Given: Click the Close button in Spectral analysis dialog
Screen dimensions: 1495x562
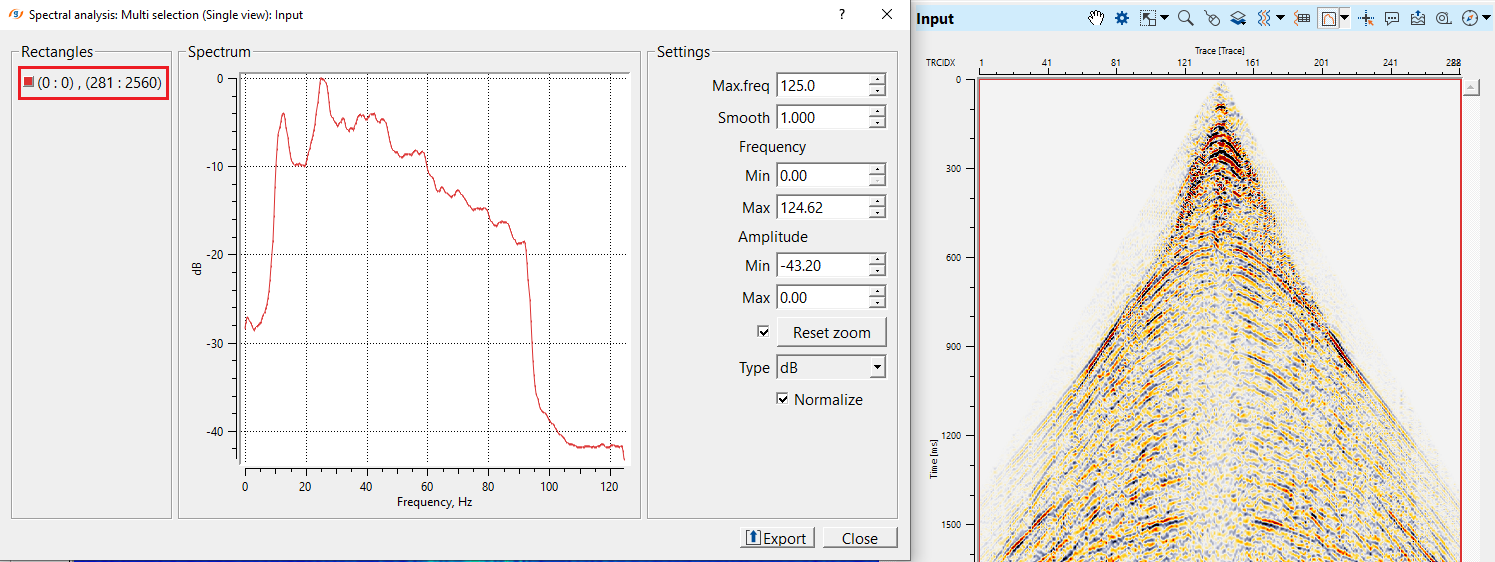Looking at the screenshot, I should point(860,538).
